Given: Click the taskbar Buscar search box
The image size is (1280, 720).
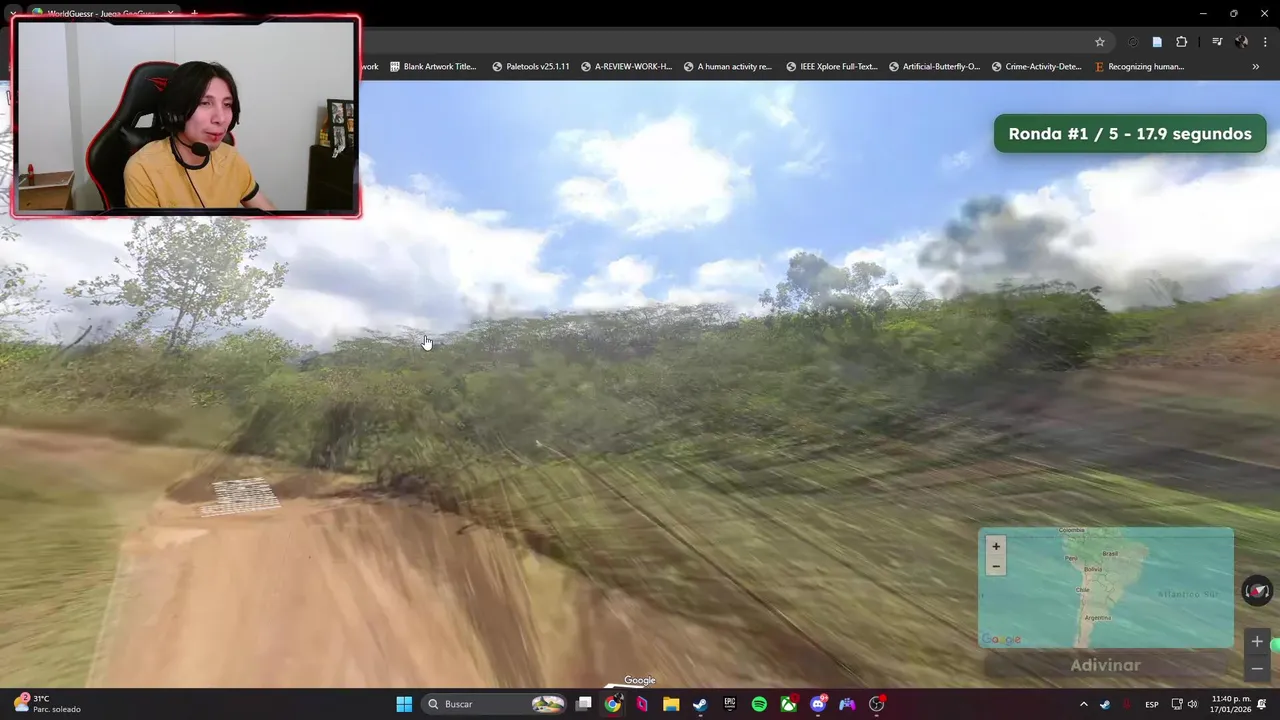Looking at the screenshot, I should point(494,704).
